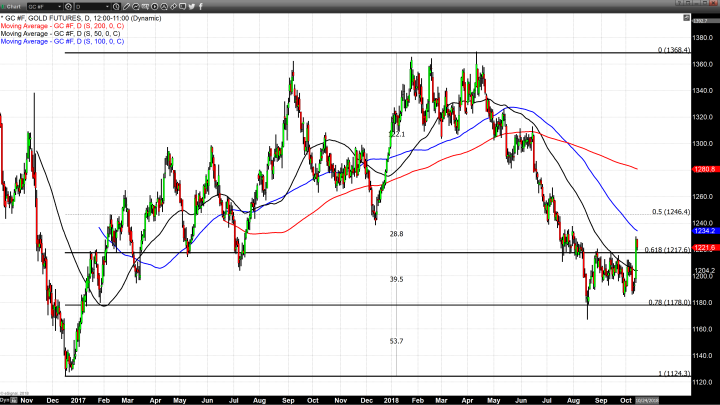720x405 pixels.
Task: Click the circled triangle alert icon
Action: point(164,6)
